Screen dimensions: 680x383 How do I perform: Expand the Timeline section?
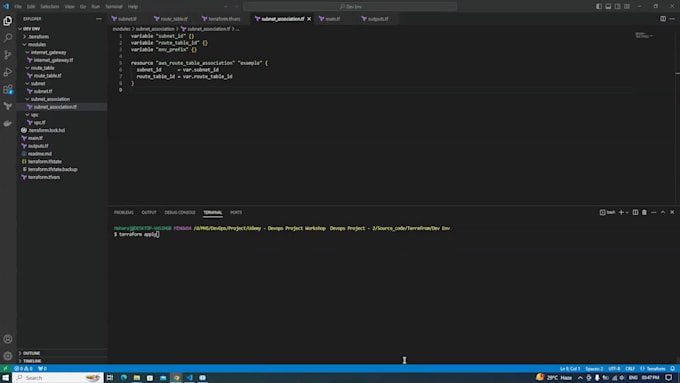coord(62,361)
